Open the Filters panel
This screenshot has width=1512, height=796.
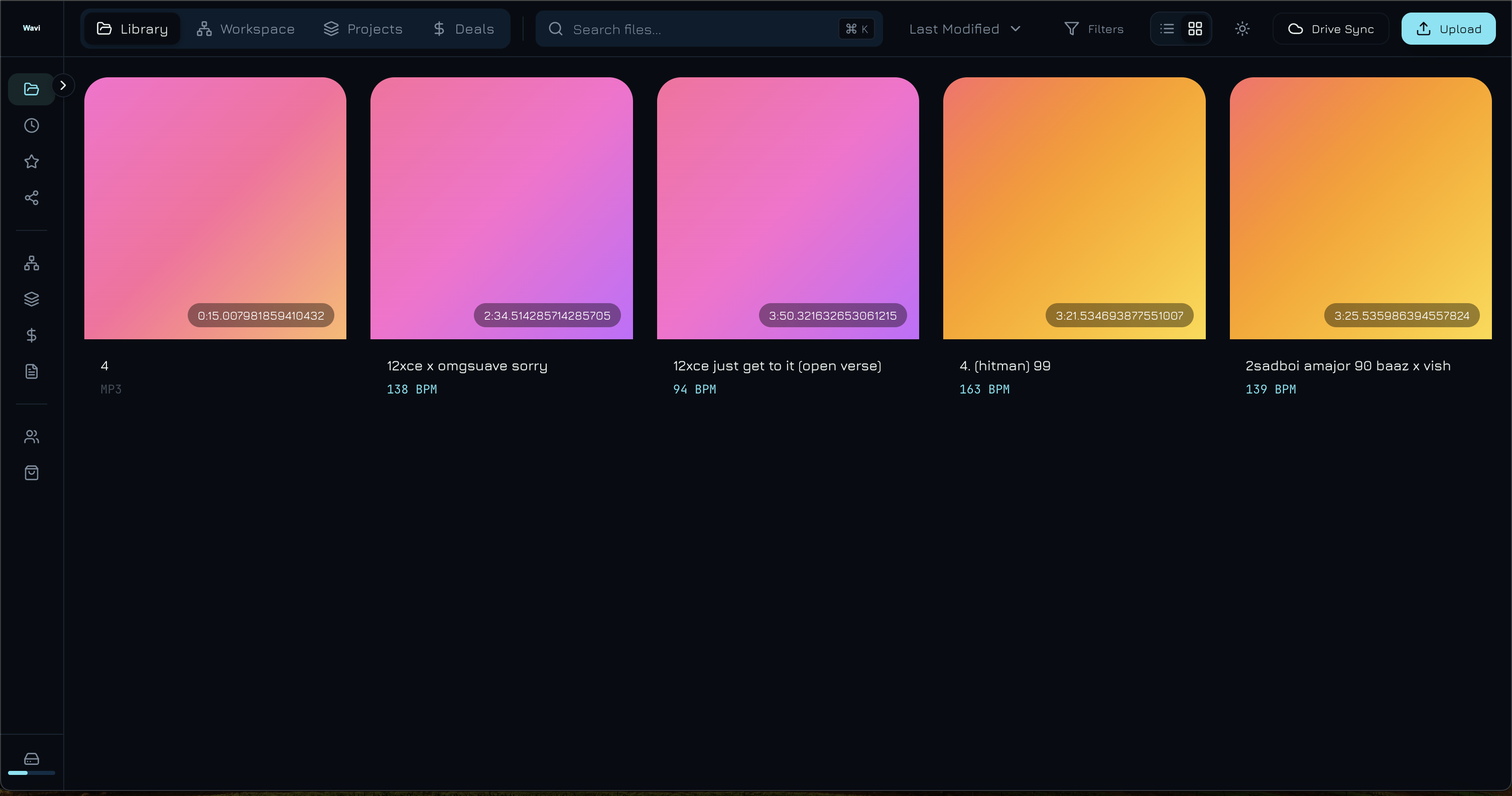1093,29
